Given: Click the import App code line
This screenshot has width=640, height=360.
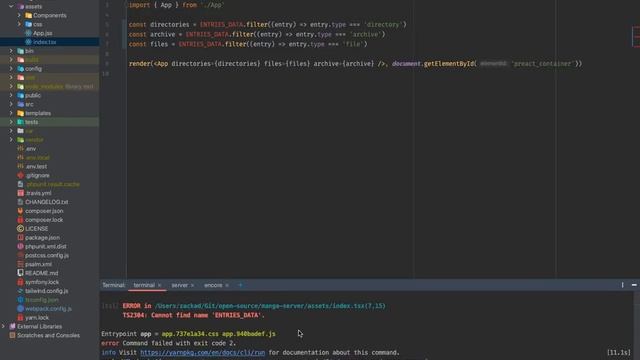Looking at the screenshot, I should click(176, 5).
